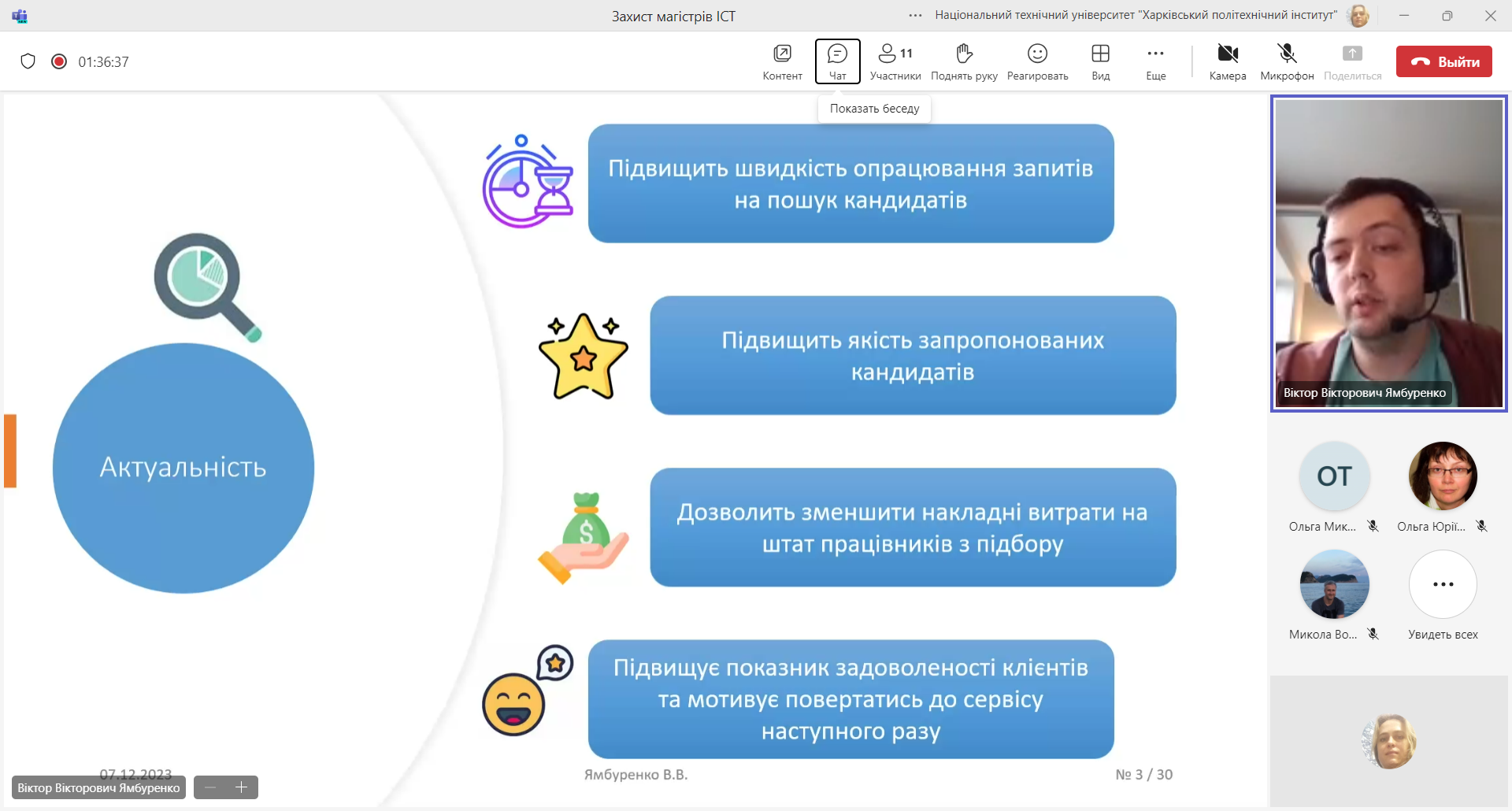Click muted mic icon beside Ольга Юрії...
1512x811 pixels.
1481,526
